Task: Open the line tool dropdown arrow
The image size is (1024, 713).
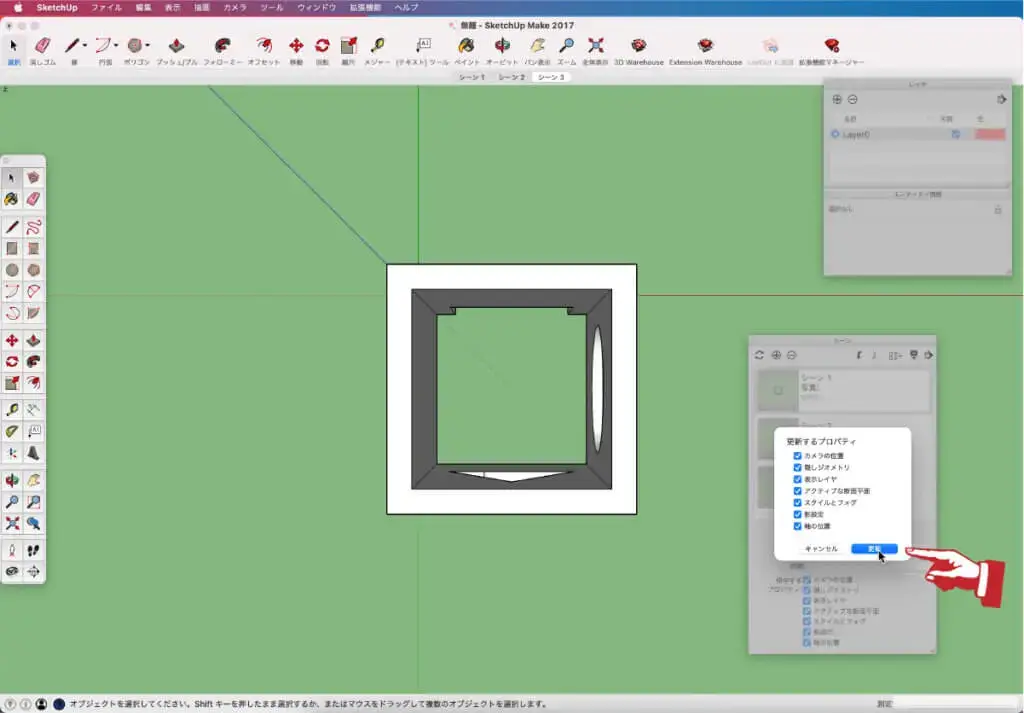Action: click(x=85, y=46)
